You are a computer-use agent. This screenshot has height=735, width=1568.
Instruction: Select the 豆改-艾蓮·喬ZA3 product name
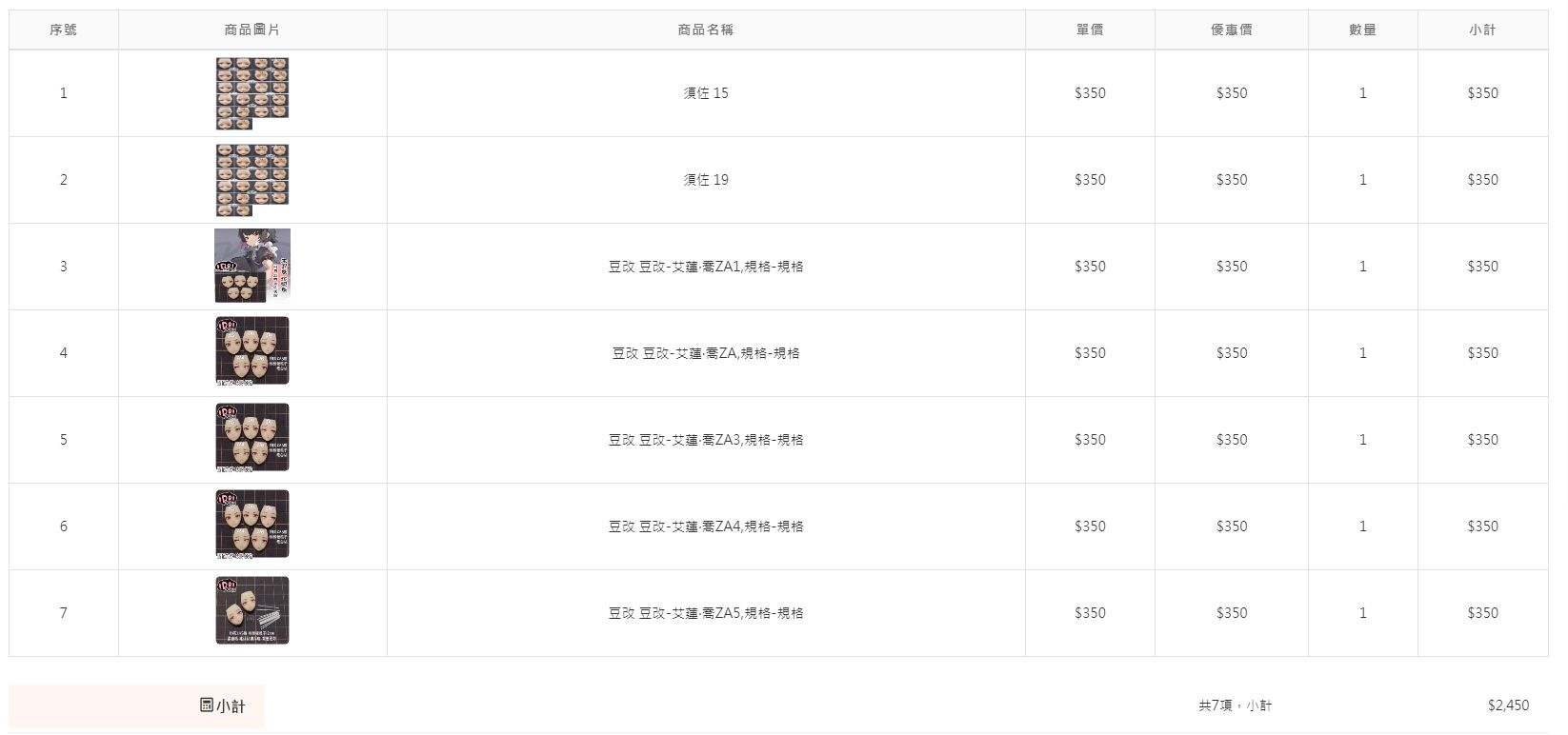pyautogui.click(x=706, y=440)
